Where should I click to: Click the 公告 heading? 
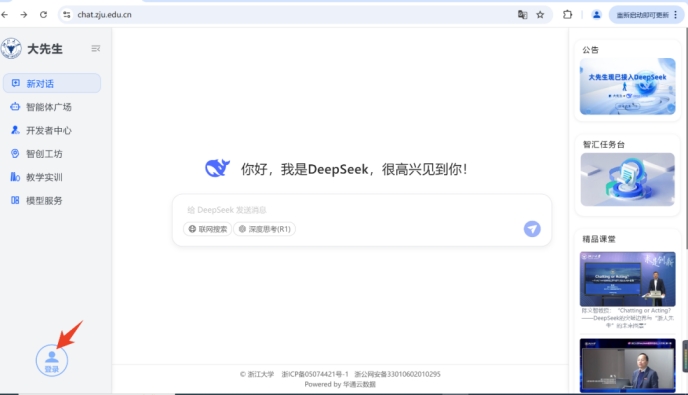pos(590,50)
